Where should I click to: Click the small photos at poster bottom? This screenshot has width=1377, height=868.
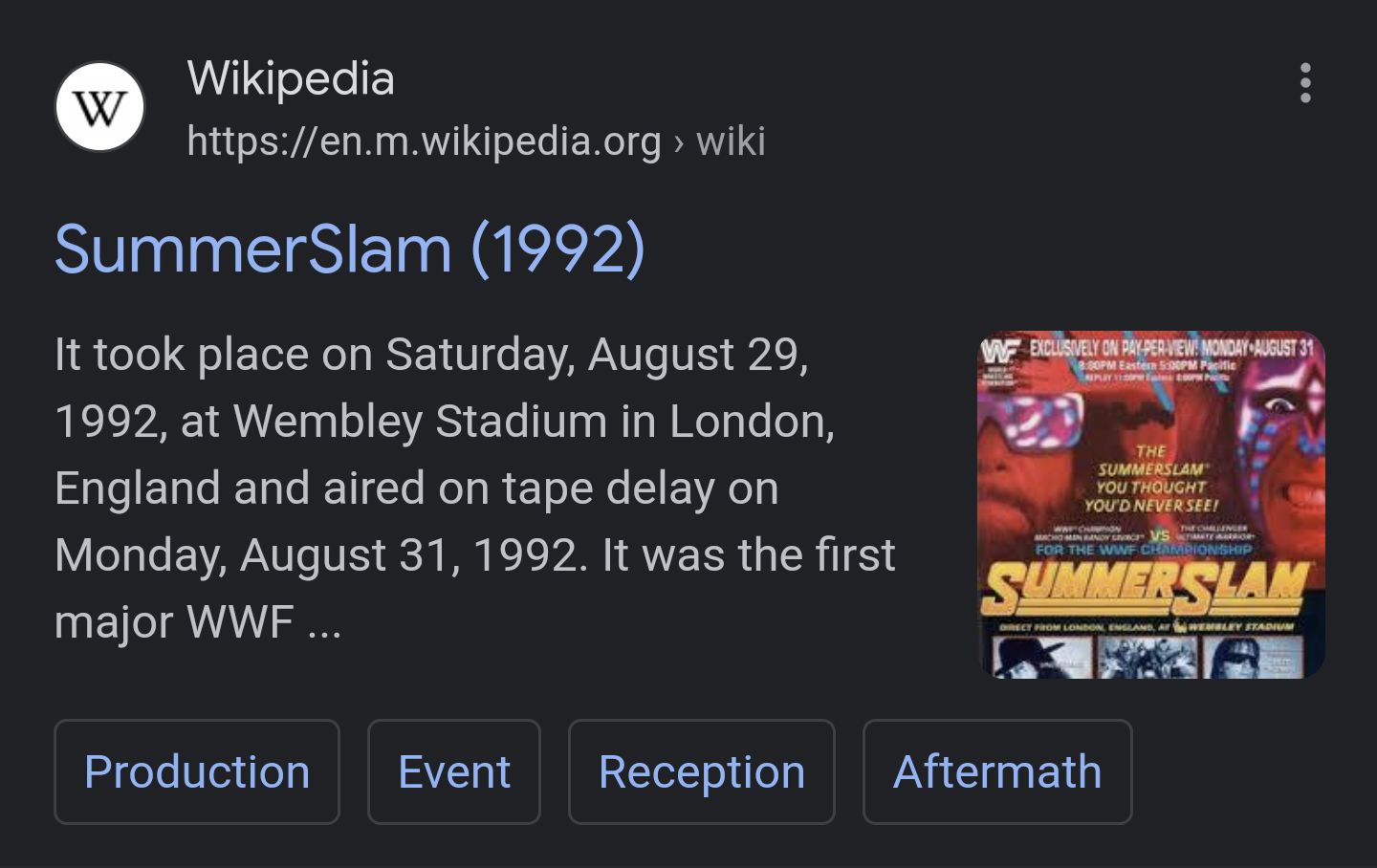pyautogui.click(x=1147, y=658)
